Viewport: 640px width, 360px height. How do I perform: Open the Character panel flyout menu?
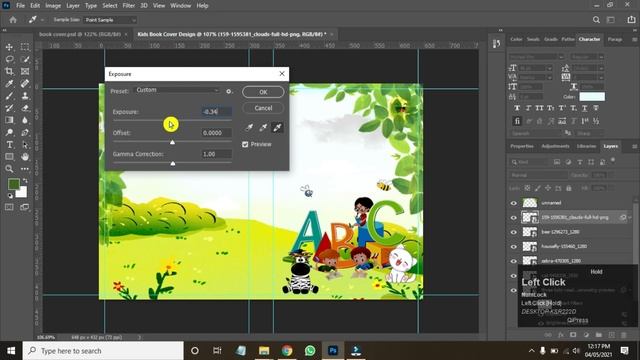634,40
